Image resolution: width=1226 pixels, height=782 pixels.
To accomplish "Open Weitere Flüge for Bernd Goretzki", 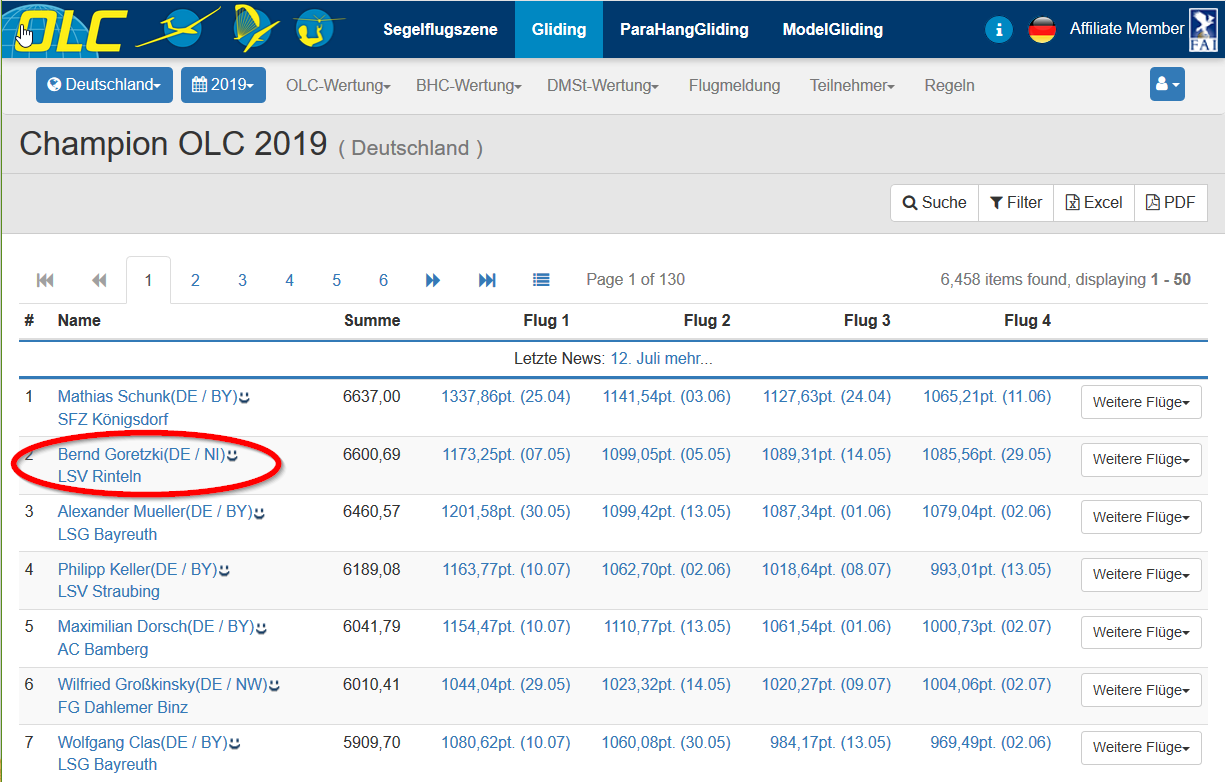I will tap(1141, 460).
